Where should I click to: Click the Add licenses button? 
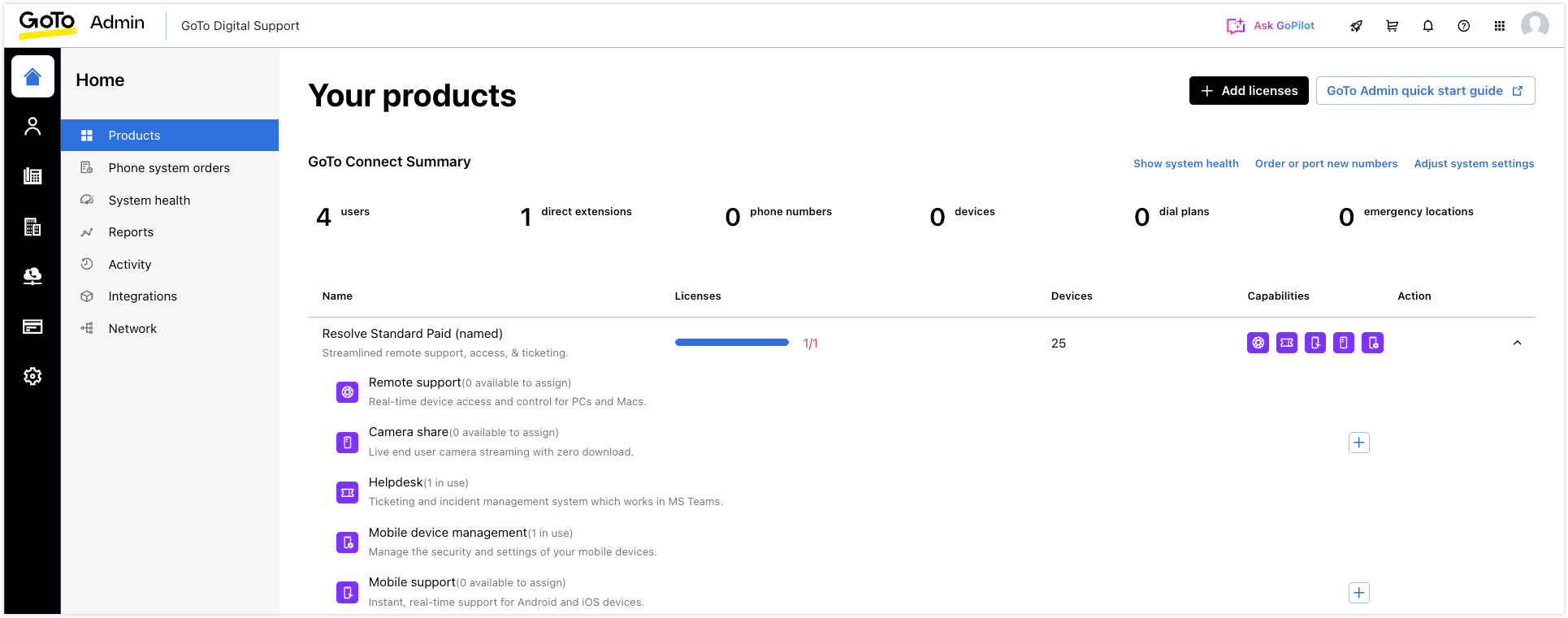coord(1248,91)
